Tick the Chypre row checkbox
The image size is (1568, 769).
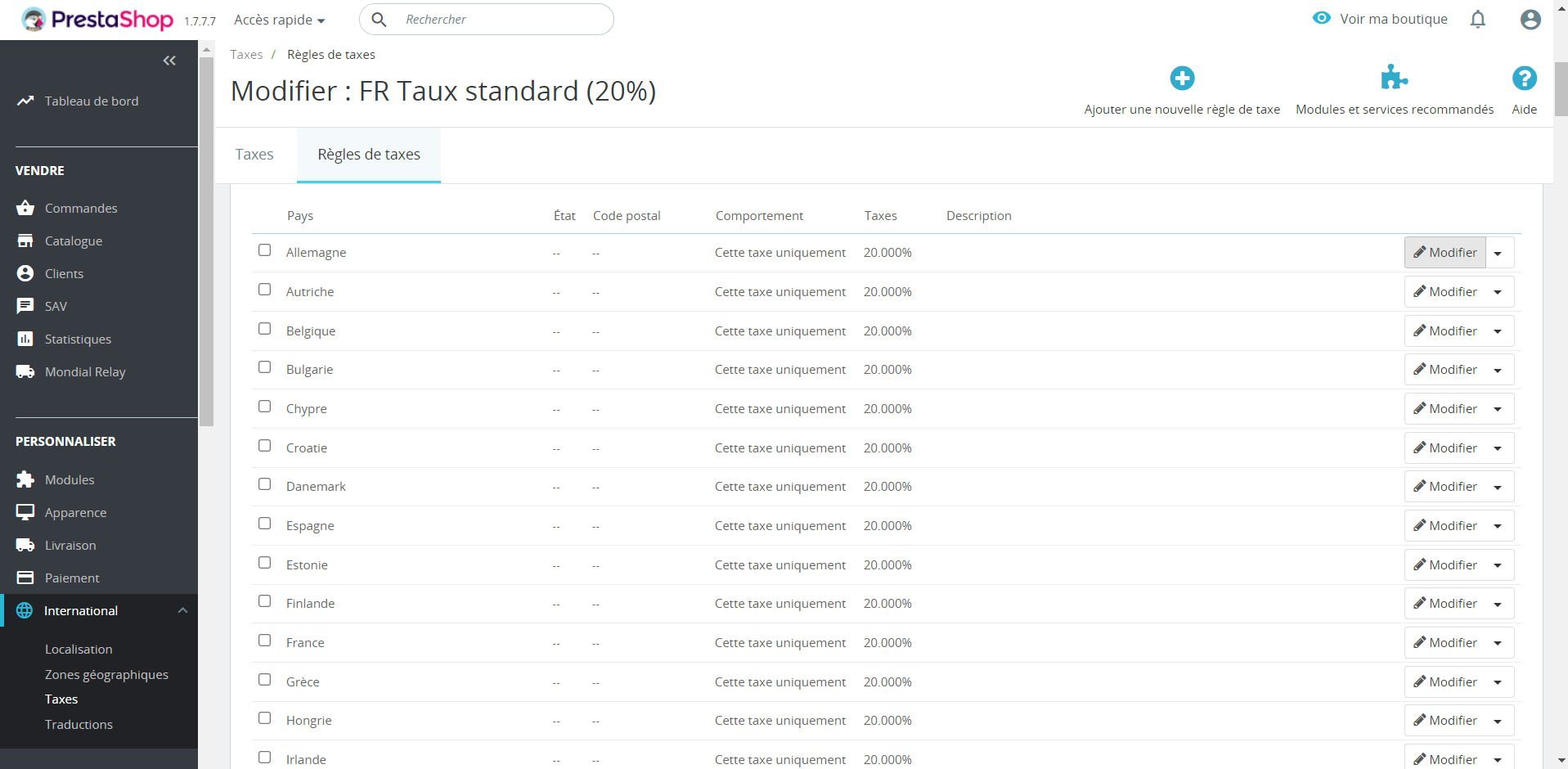tap(264, 407)
